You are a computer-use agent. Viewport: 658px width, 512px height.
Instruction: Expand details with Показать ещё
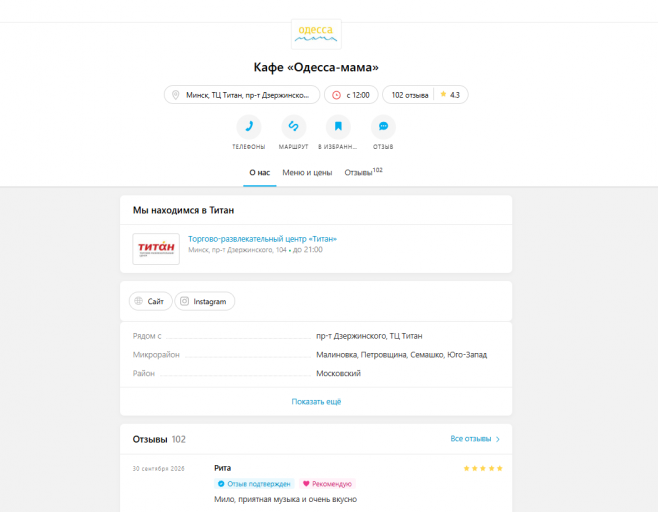pyautogui.click(x=316, y=402)
